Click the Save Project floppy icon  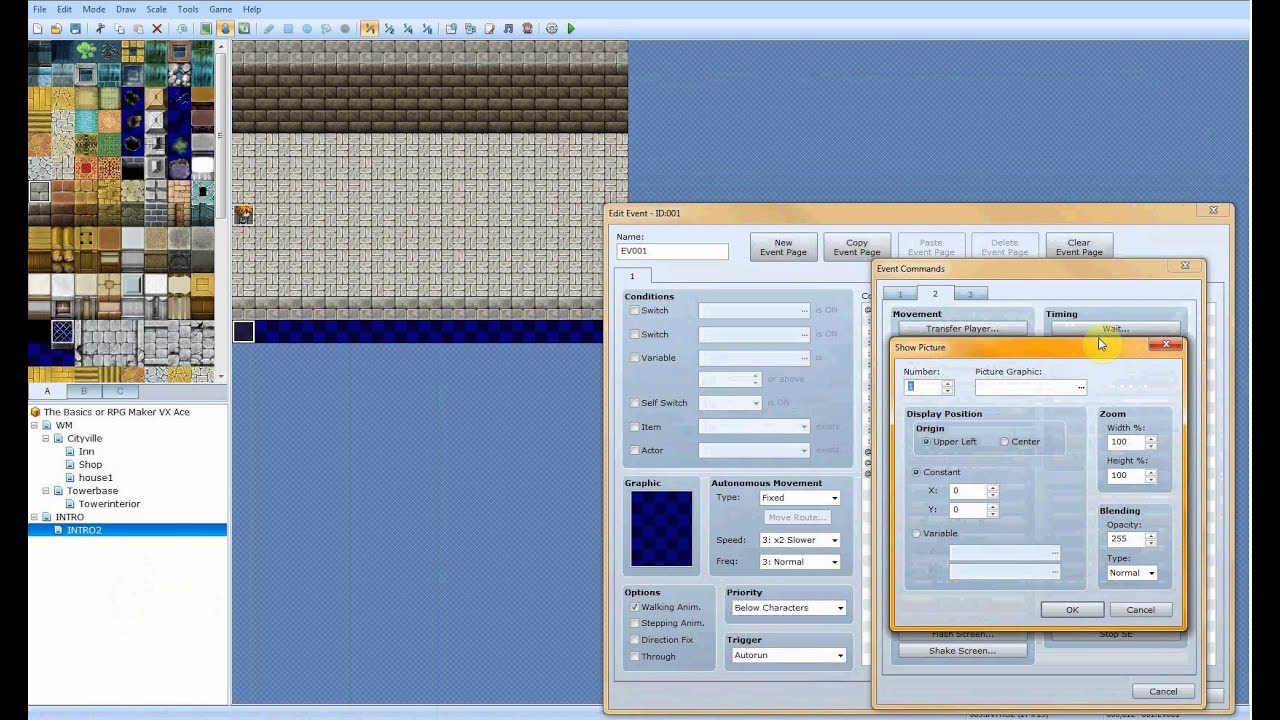(75, 29)
